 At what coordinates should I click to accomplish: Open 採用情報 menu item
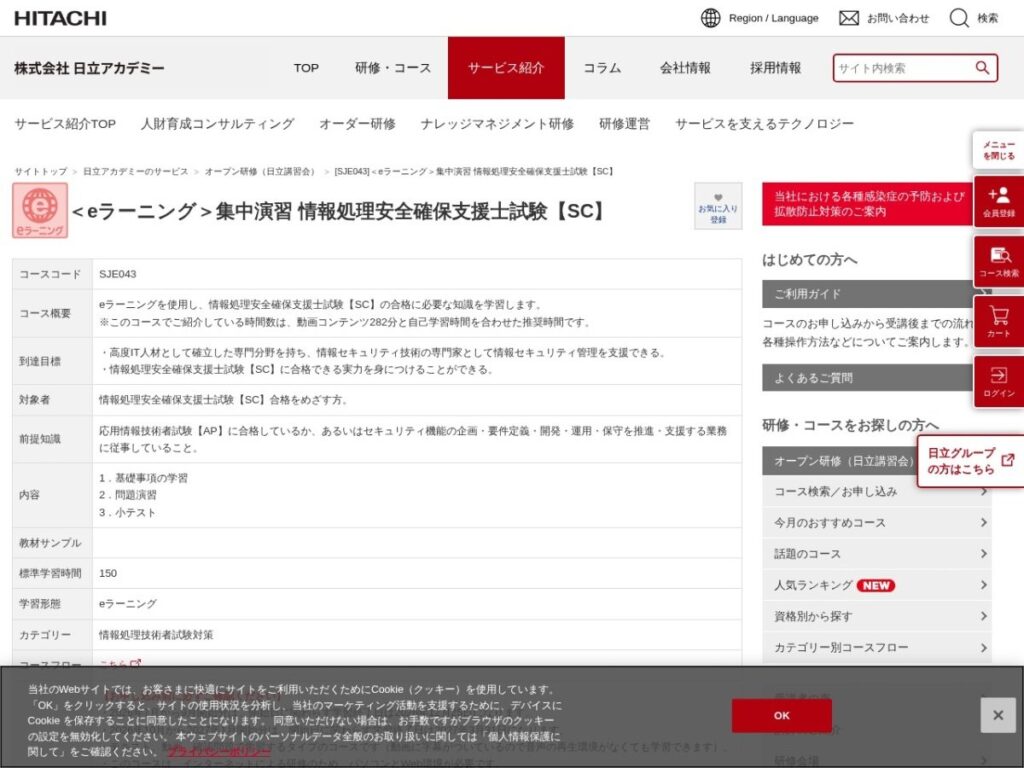775,68
